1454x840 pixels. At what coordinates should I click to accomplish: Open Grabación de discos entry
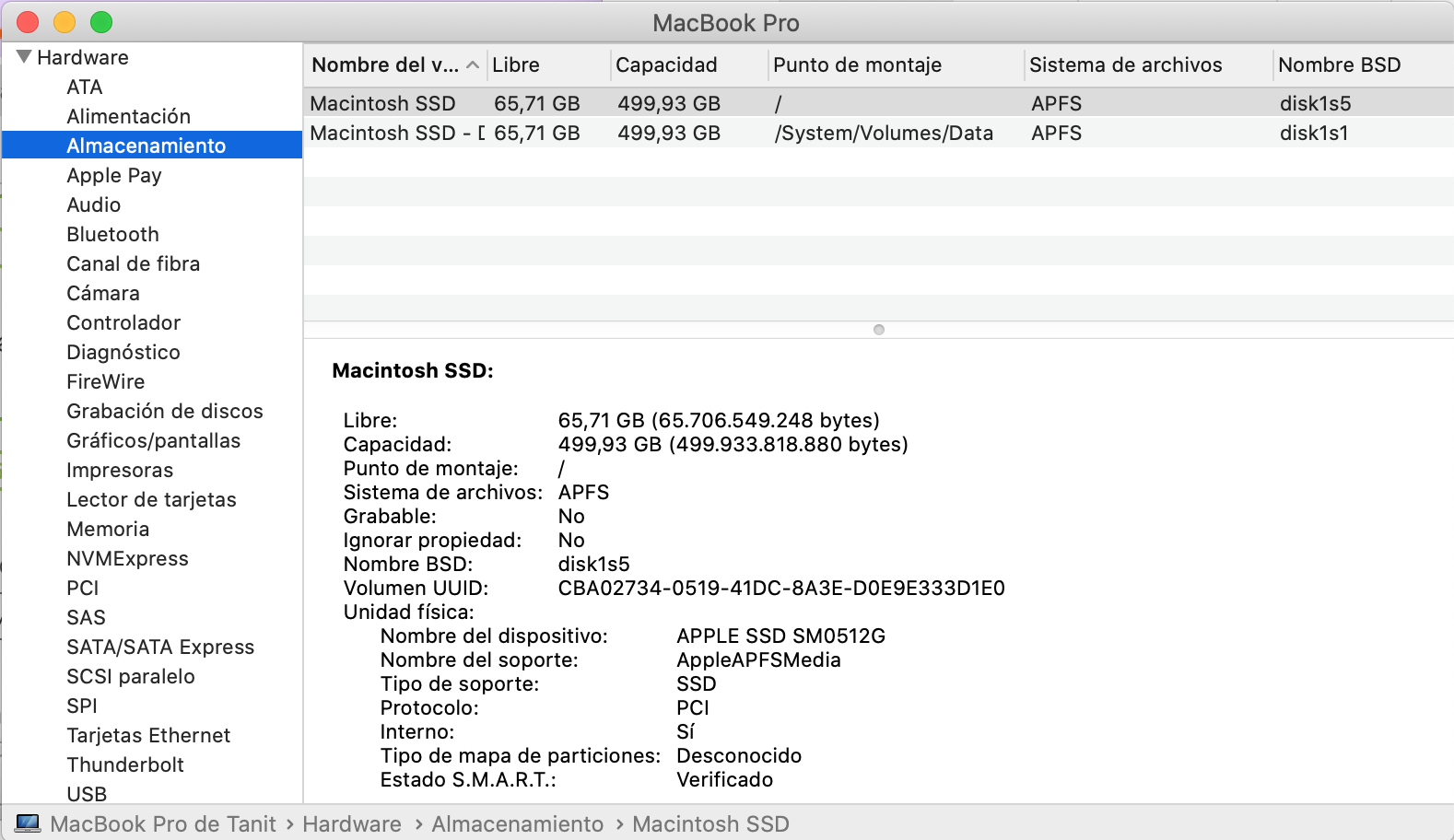point(165,411)
